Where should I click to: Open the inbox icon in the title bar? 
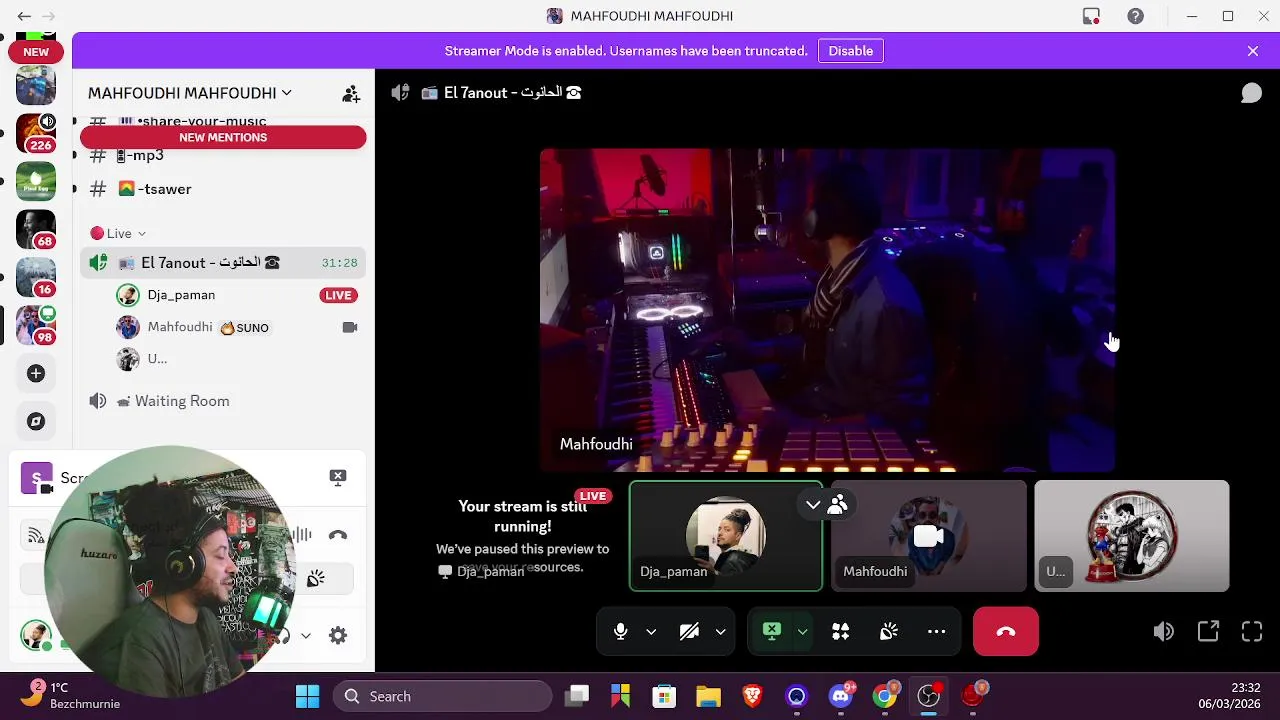(1091, 16)
